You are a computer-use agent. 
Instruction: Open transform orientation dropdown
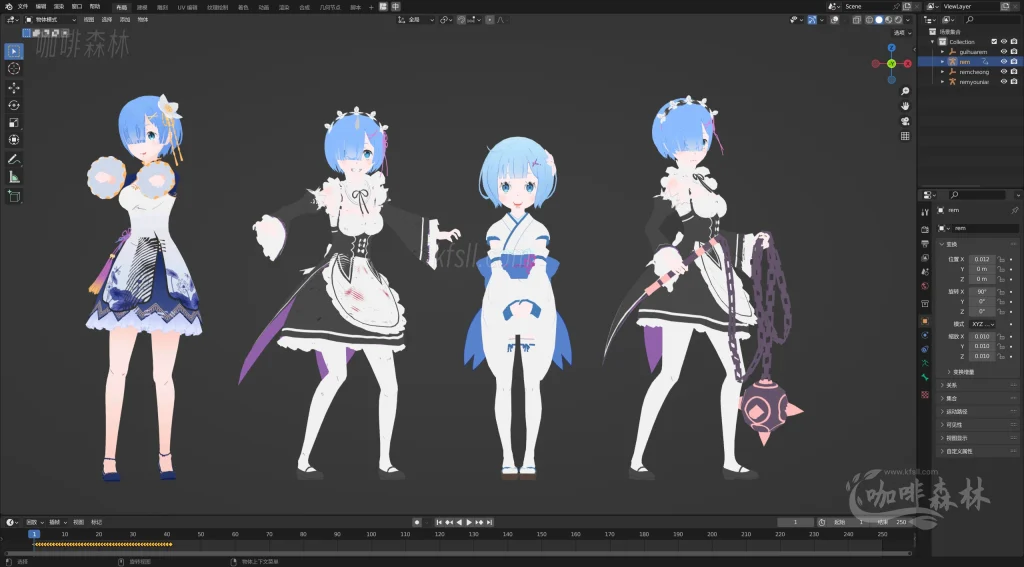pos(416,20)
